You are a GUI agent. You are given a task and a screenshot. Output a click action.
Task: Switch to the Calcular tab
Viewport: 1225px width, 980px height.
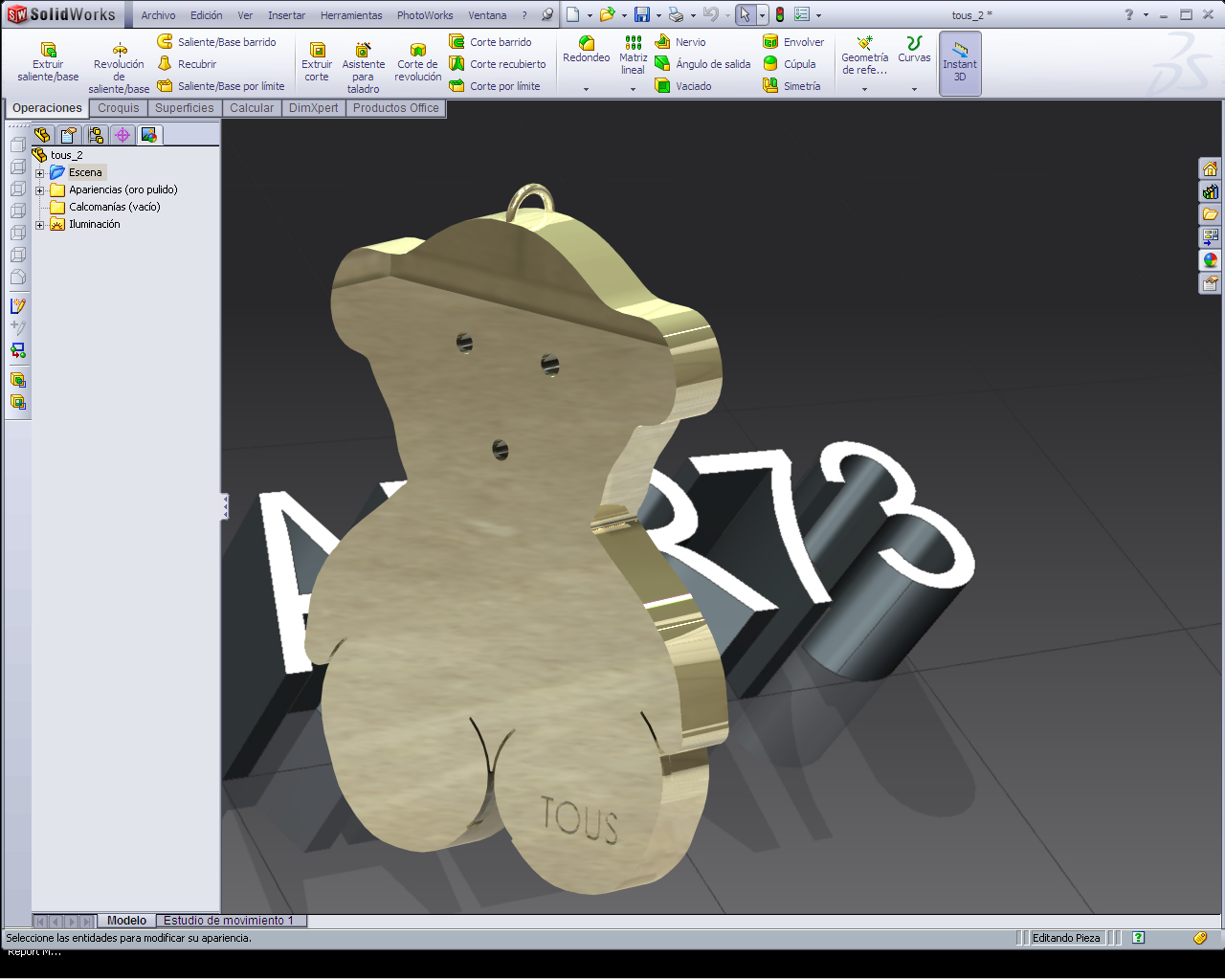click(252, 108)
